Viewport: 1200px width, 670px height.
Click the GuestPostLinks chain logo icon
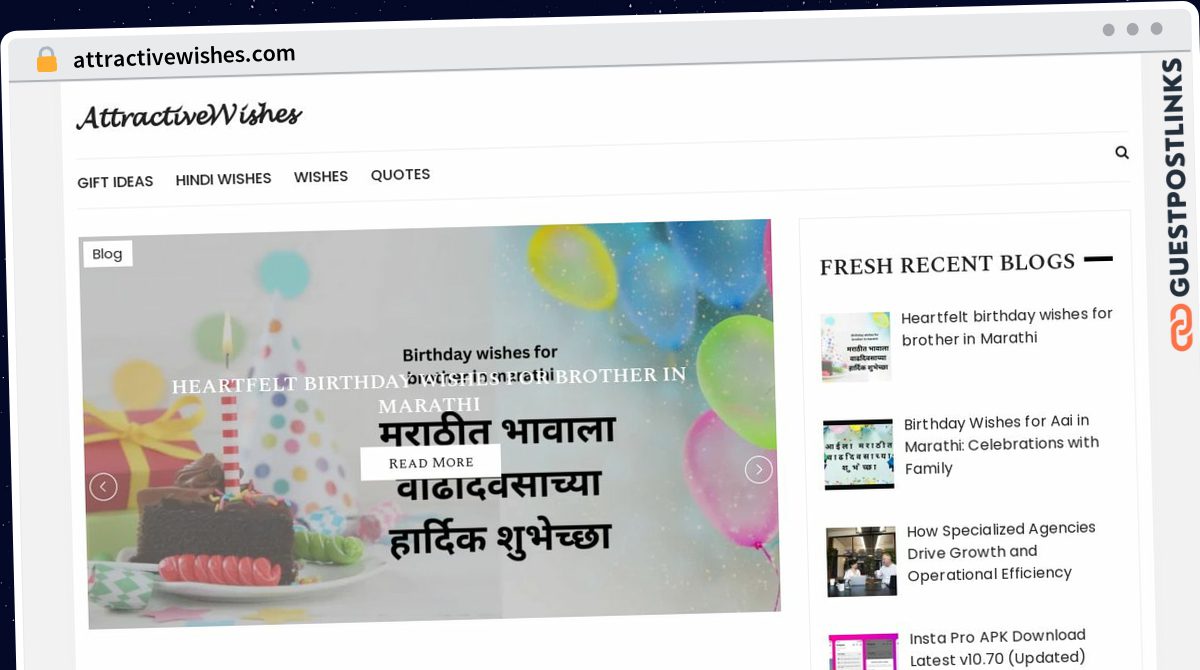pyautogui.click(x=1182, y=328)
